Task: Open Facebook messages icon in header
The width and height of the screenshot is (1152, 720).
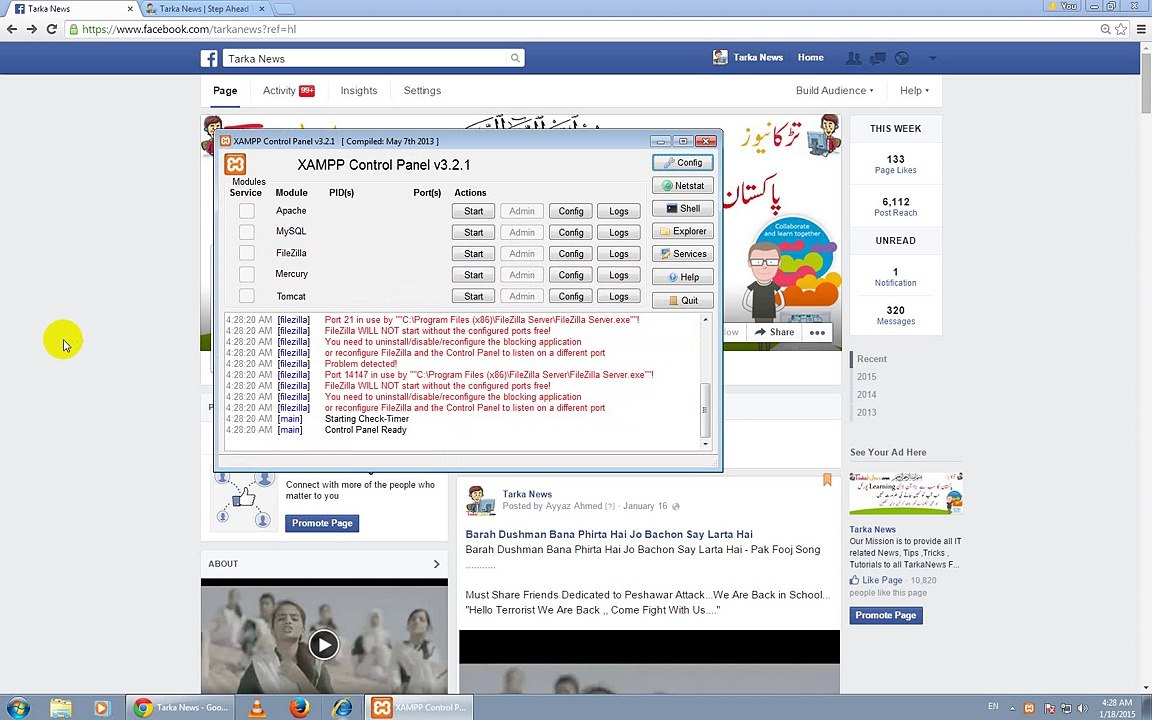Action: tap(877, 58)
